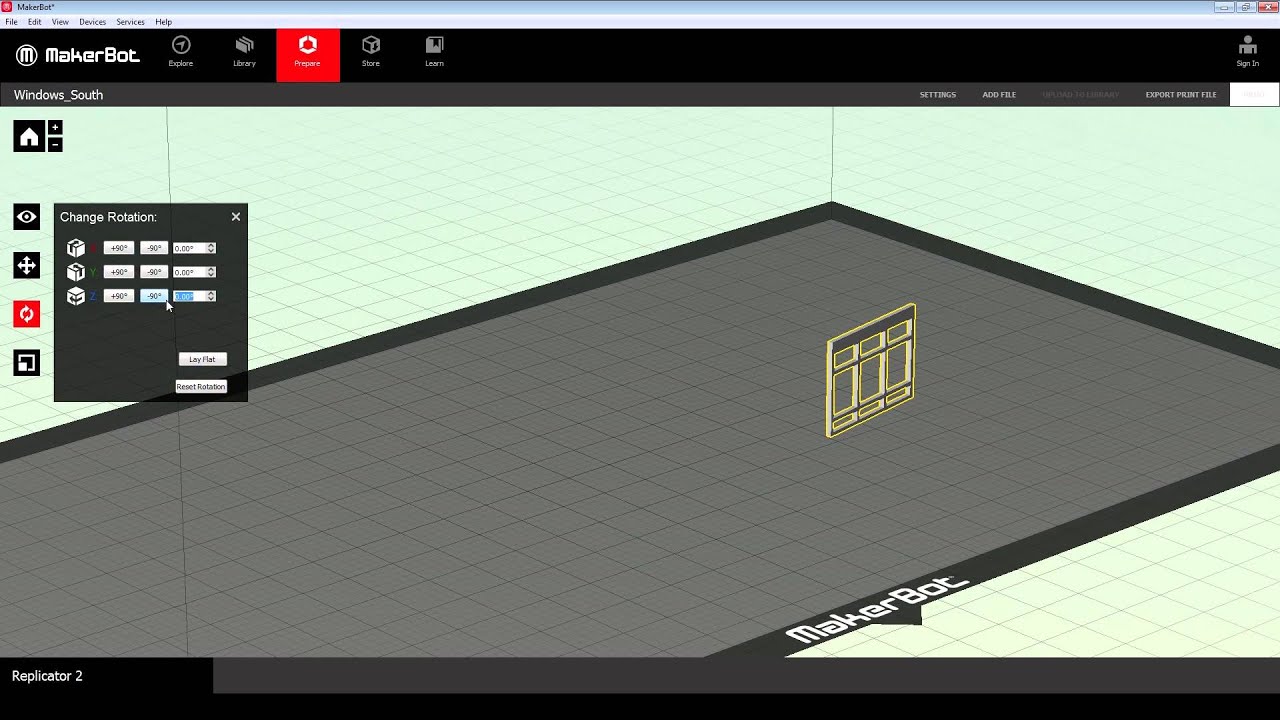Click the Windows_South file name

click(58, 95)
